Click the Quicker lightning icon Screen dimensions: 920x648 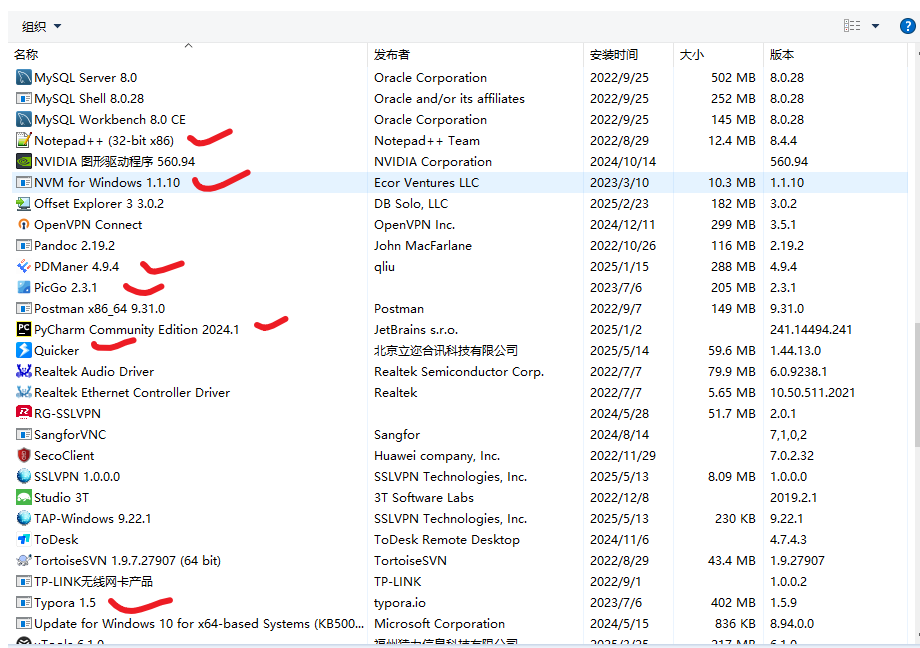[23, 350]
